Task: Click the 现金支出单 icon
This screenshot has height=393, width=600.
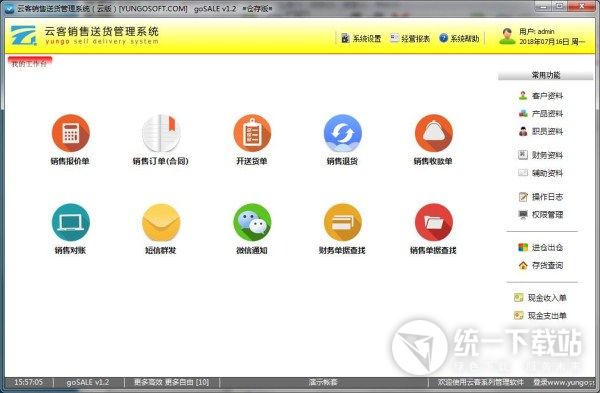Action: (518, 316)
